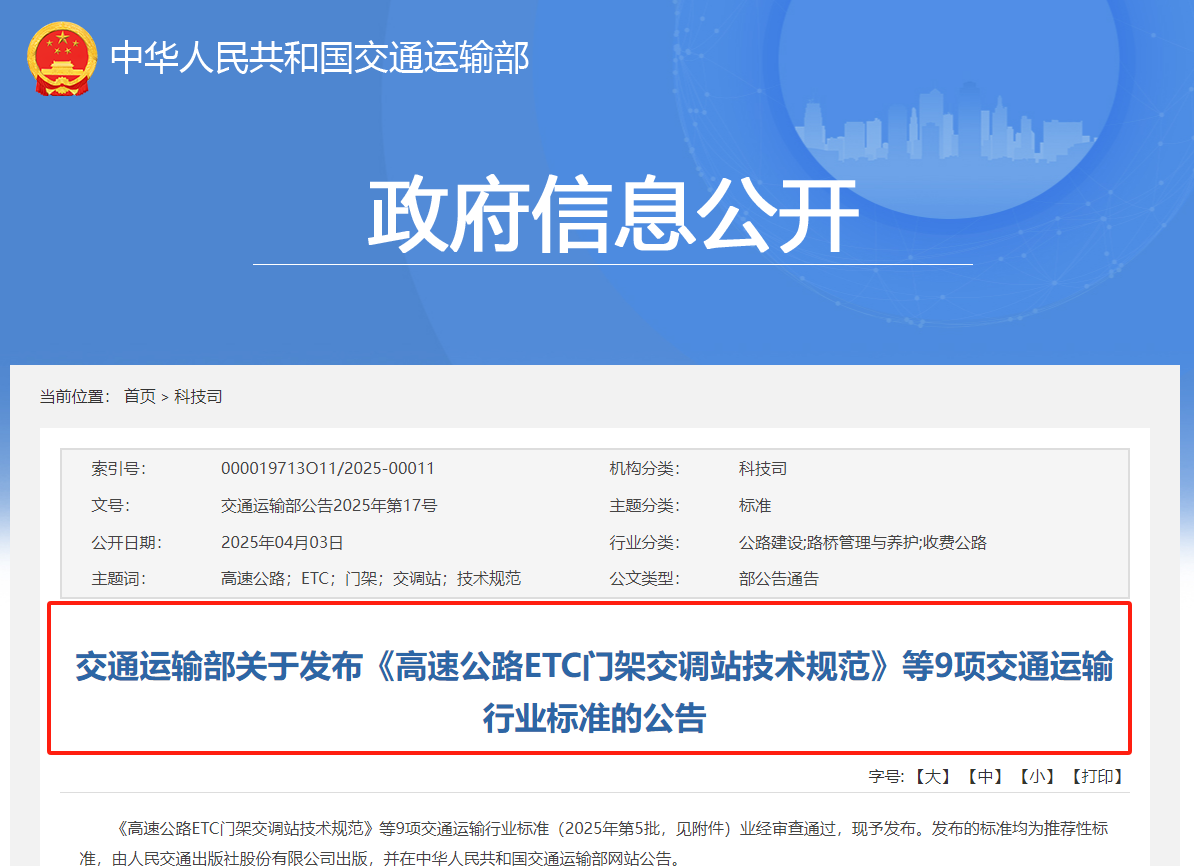This screenshot has height=866, width=1194.
Task: Set font size to 大
Action: click(x=932, y=776)
